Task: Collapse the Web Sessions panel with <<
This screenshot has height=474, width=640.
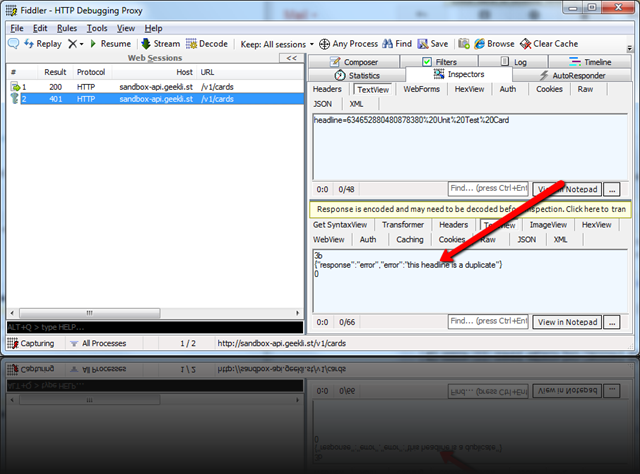Action: [x=291, y=58]
